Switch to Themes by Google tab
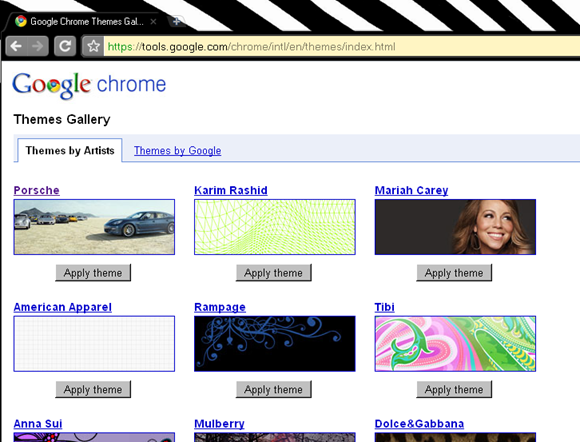580x442 pixels. pos(178,151)
